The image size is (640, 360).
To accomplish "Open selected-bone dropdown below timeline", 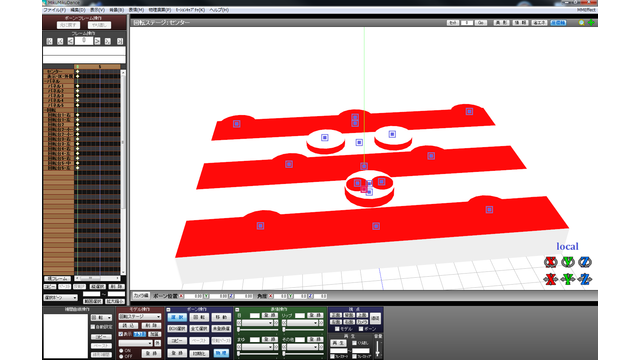I will coord(60,298).
